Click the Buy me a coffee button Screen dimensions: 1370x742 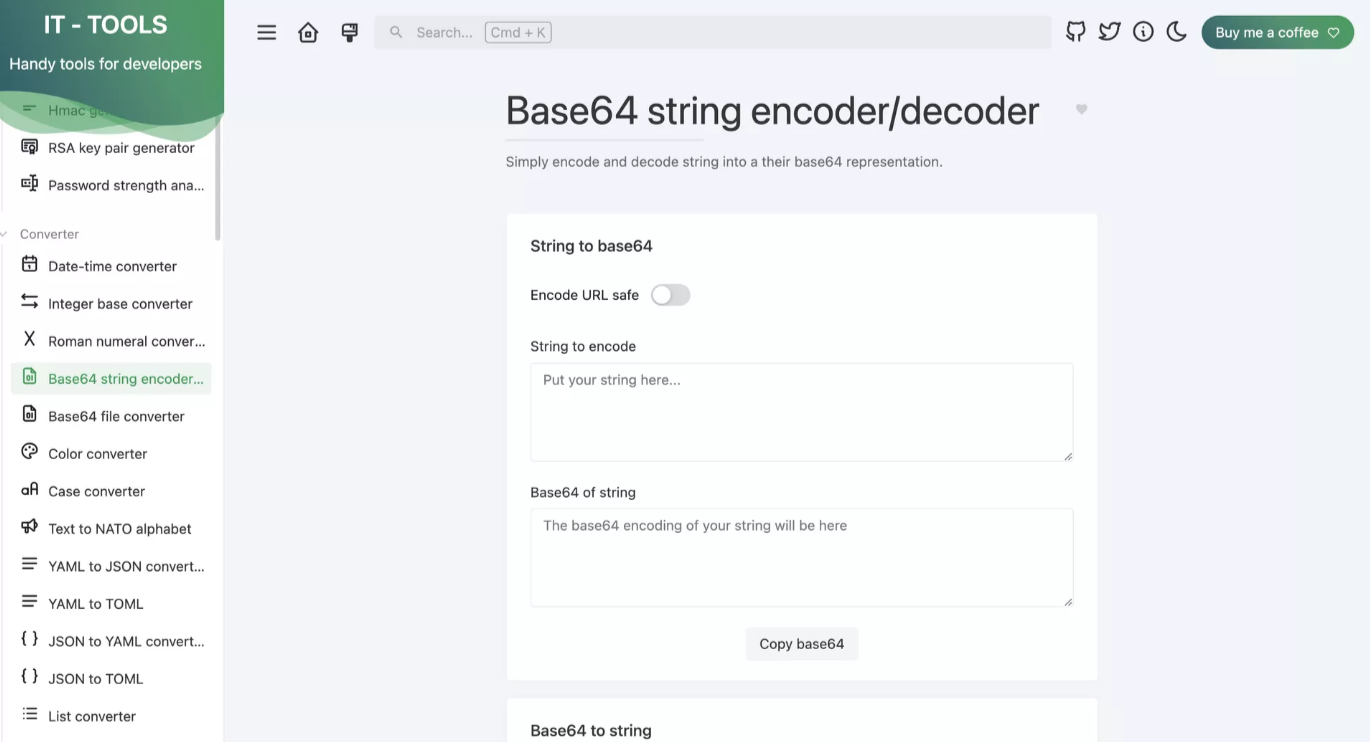(1278, 32)
